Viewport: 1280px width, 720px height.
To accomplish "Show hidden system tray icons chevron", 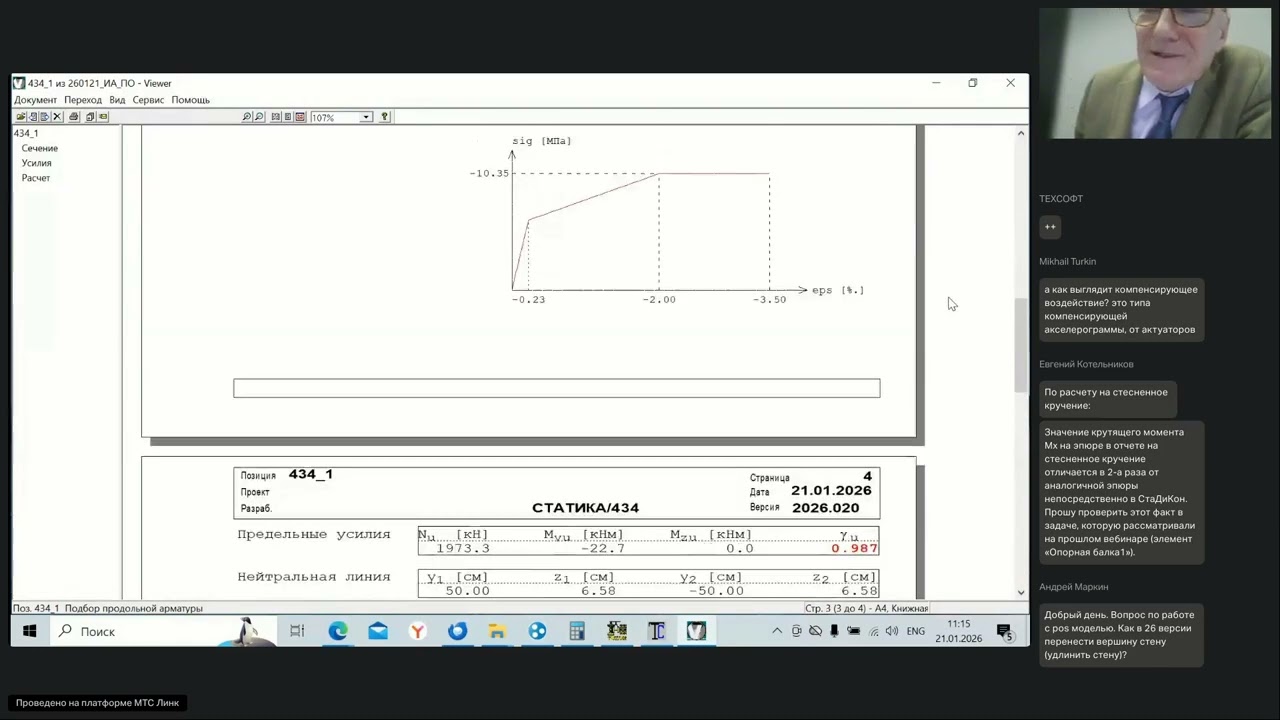I will click(777, 631).
